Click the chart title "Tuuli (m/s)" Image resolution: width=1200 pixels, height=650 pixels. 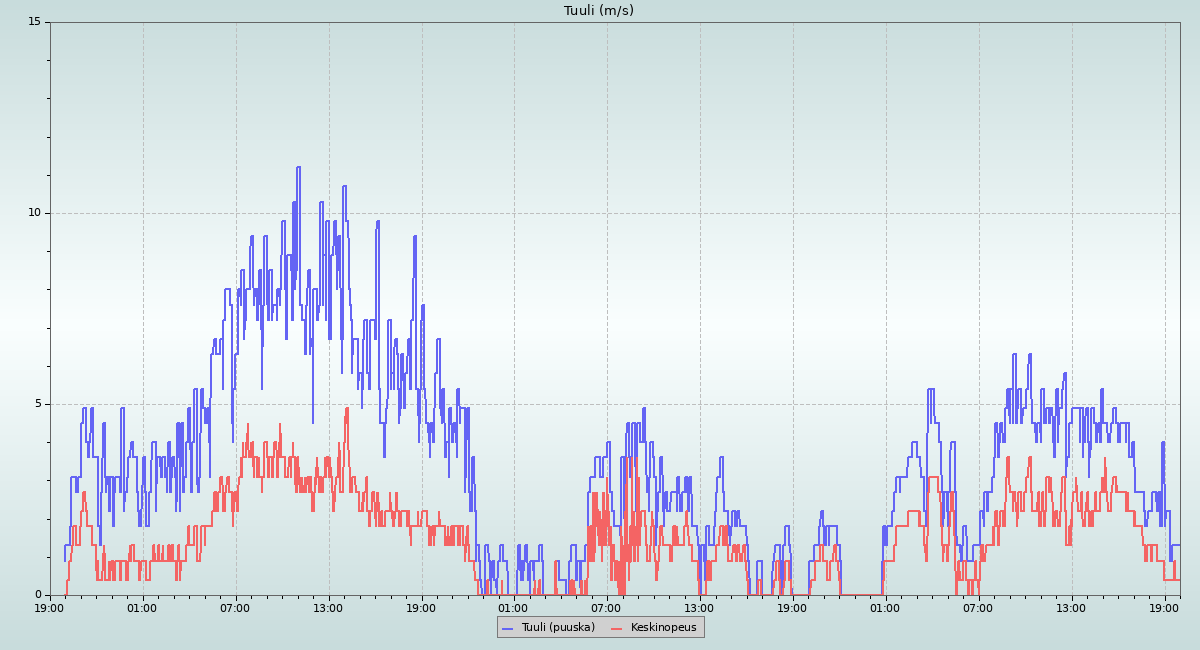coord(598,11)
